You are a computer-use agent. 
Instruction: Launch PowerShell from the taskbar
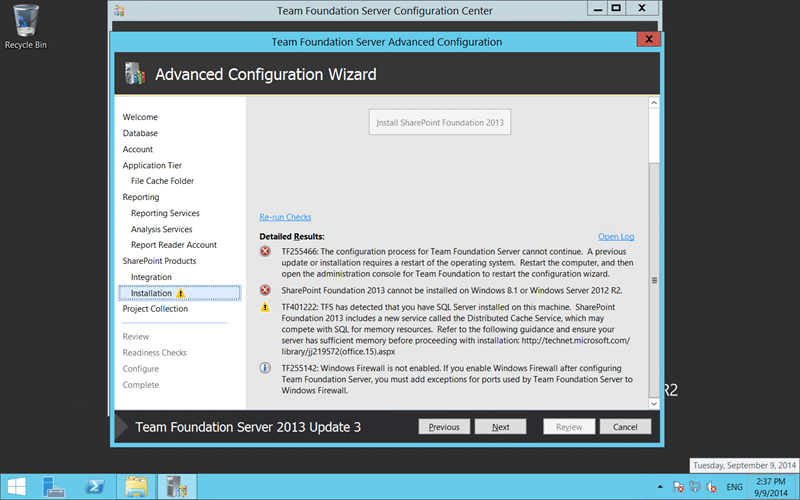(95, 487)
